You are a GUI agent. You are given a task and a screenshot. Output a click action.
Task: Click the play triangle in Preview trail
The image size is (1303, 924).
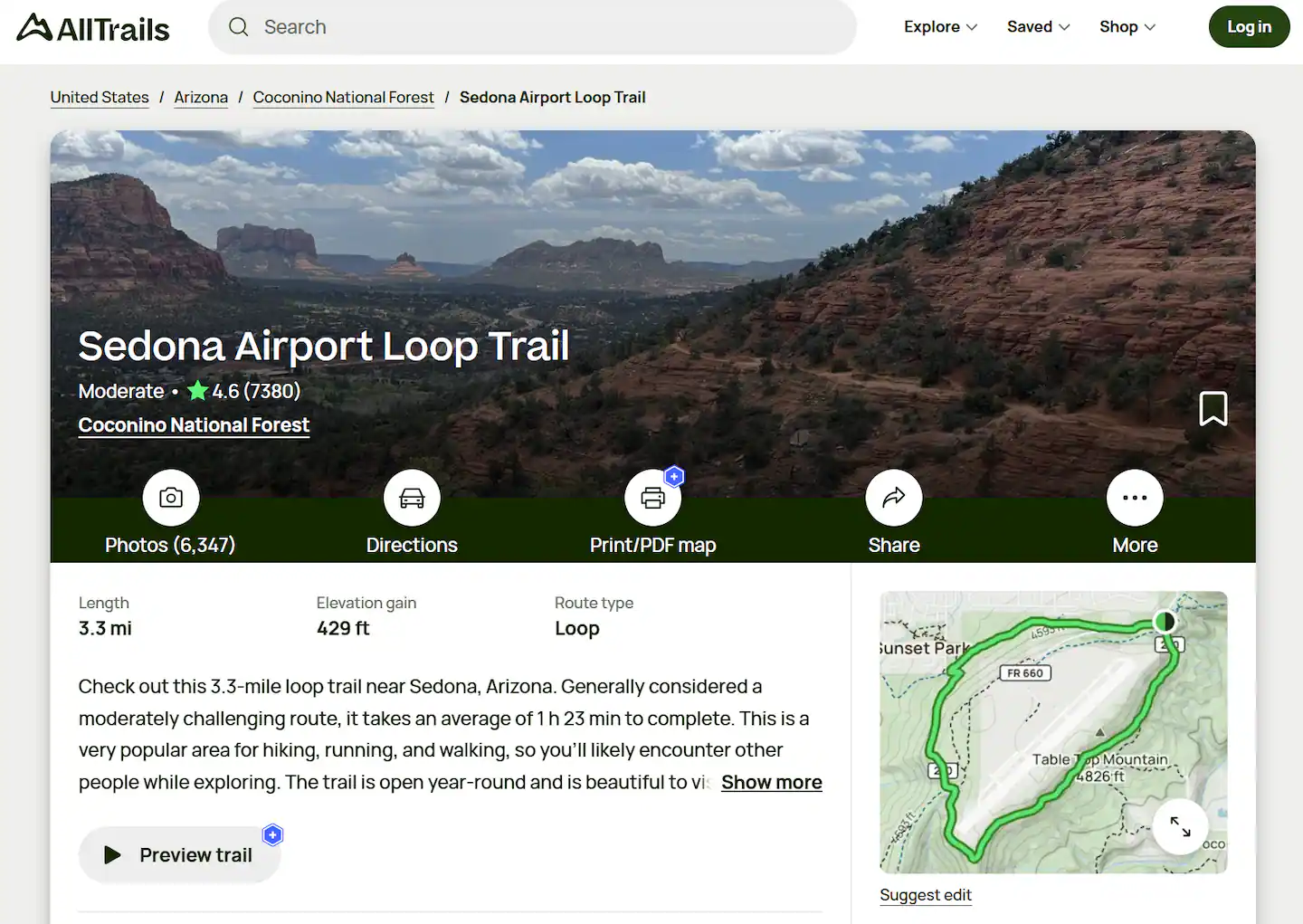112,855
